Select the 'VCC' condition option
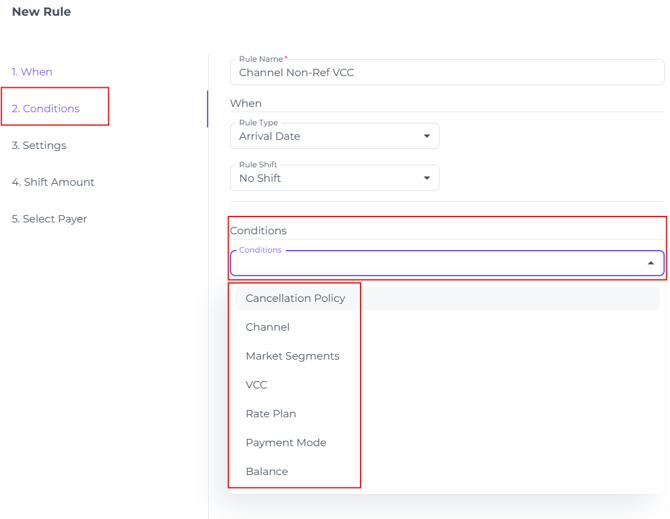The image size is (670, 519). point(257,385)
